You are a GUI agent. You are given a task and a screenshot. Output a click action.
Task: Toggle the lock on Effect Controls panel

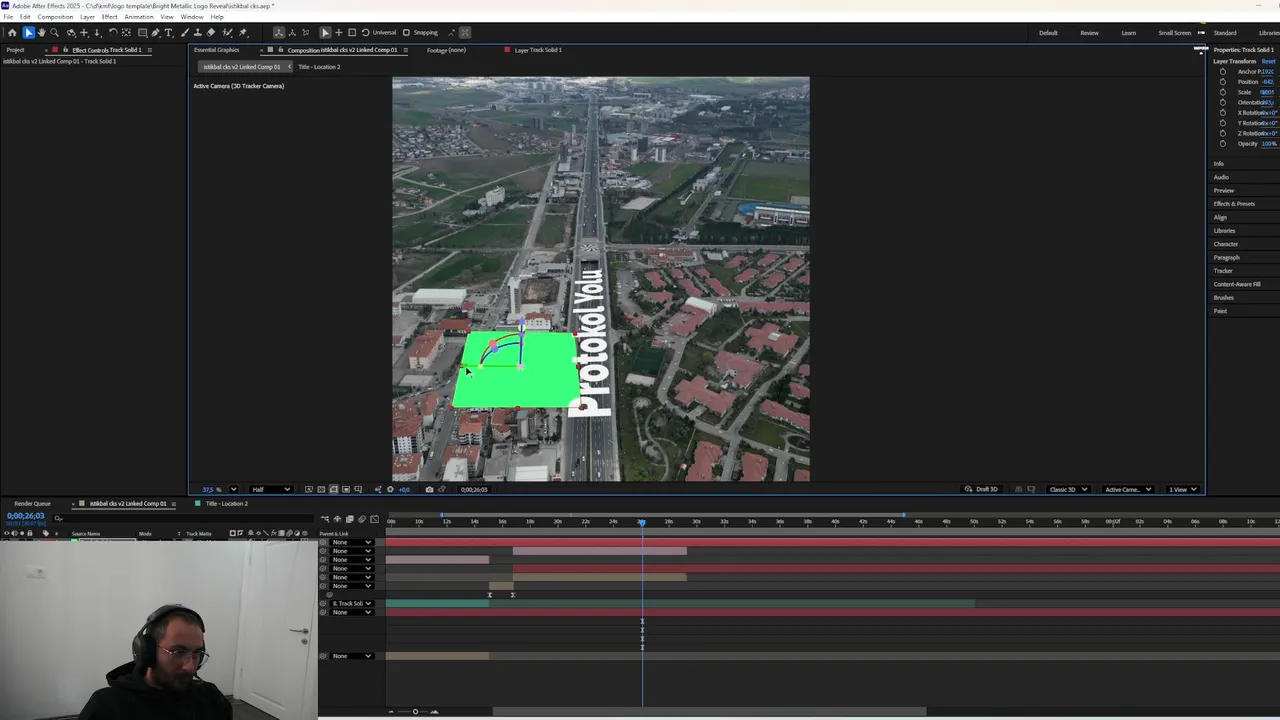(x=65, y=50)
